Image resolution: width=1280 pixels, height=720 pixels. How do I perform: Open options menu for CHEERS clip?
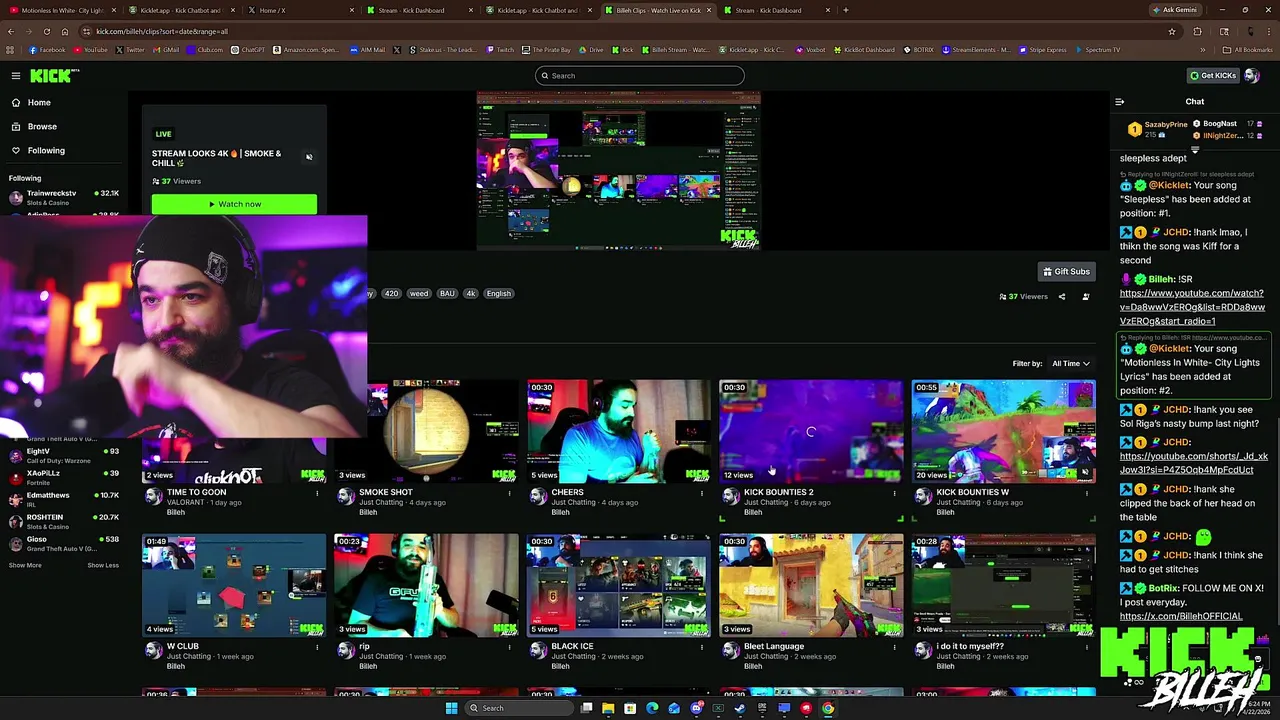point(702,492)
